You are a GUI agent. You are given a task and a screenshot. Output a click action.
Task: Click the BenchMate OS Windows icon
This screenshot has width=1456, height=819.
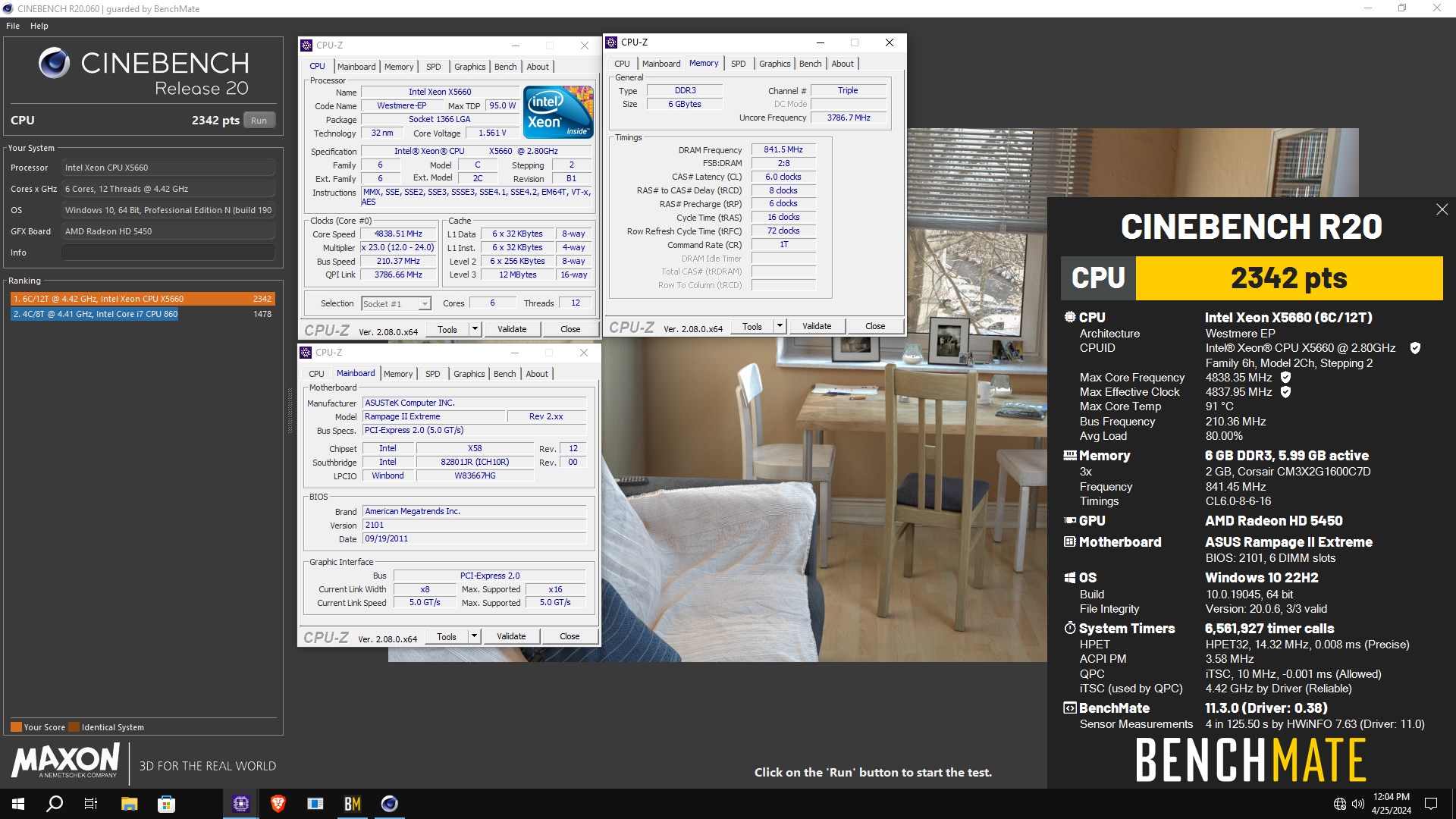(1069, 578)
